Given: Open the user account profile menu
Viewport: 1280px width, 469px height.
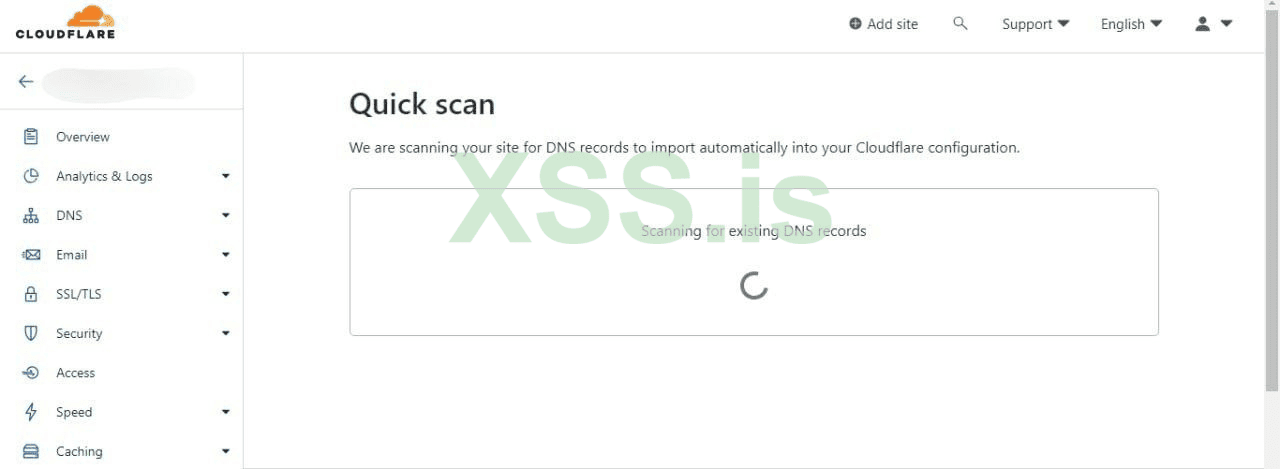Looking at the screenshot, I should click(x=1213, y=23).
